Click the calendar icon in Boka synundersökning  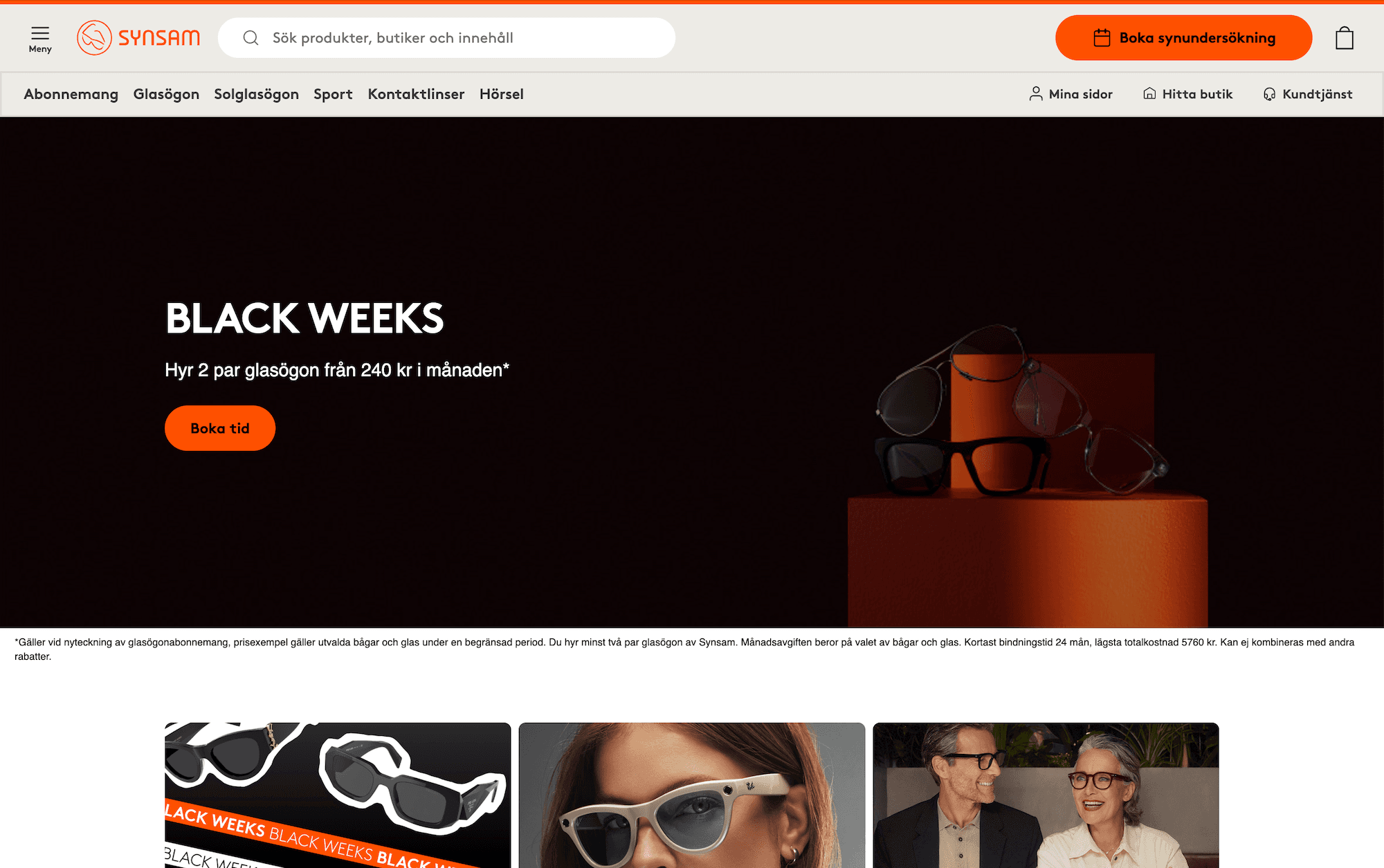click(1102, 38)
